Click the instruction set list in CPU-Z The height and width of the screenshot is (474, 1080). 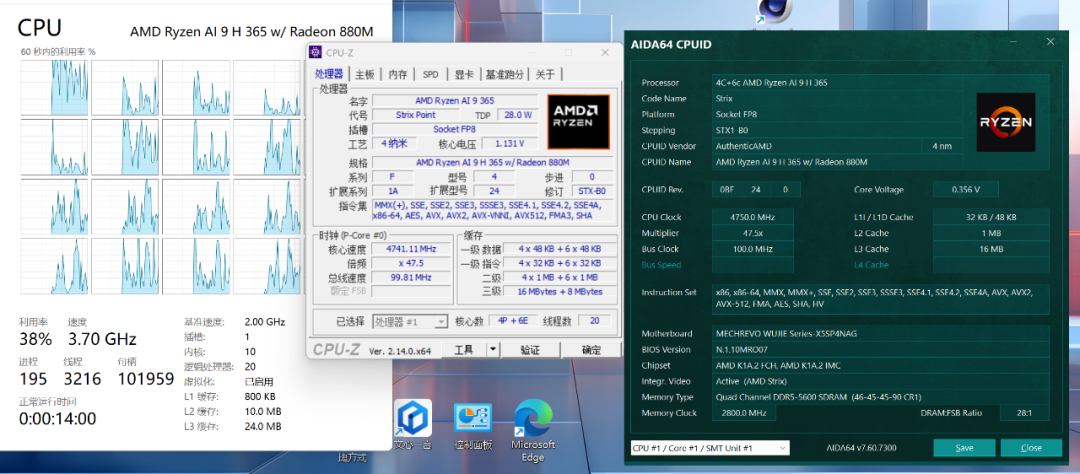494,211
